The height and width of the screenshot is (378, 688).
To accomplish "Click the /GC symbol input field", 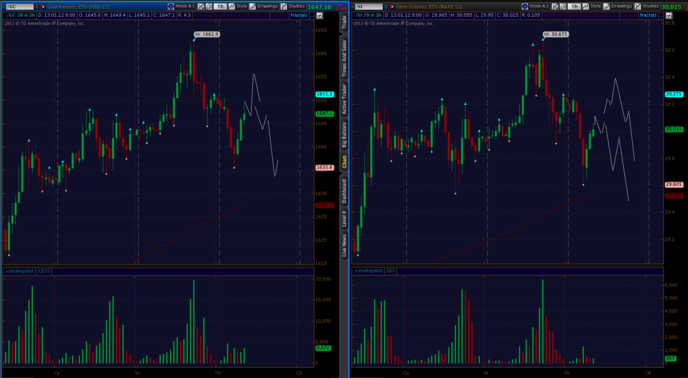I will point(20,7).
